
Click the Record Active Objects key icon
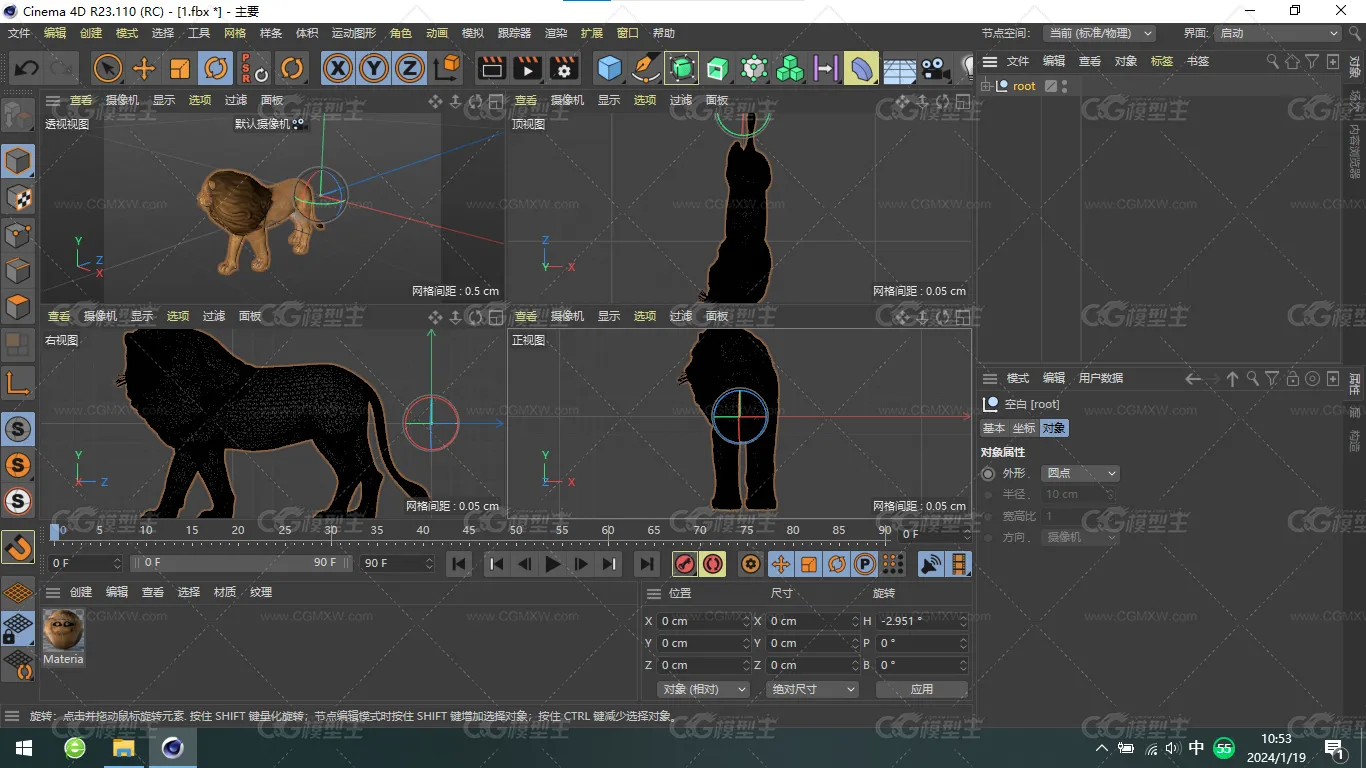[x=685, y=564]
